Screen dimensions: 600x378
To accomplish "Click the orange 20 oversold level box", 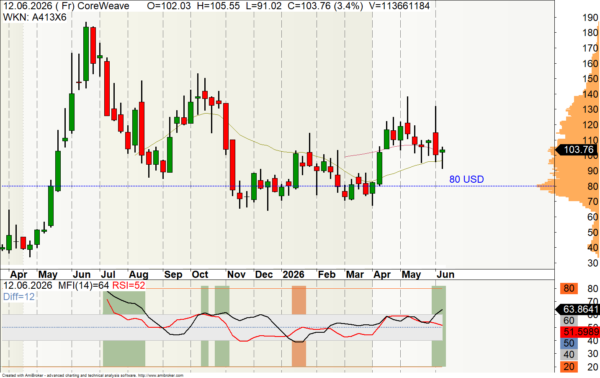I will click(x=569, y=367).
